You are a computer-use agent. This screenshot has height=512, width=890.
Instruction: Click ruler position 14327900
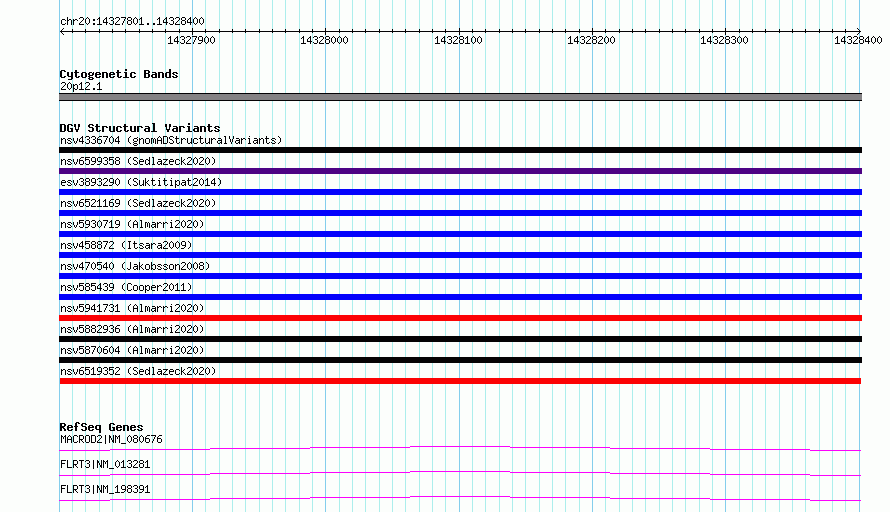click(191, 40)
